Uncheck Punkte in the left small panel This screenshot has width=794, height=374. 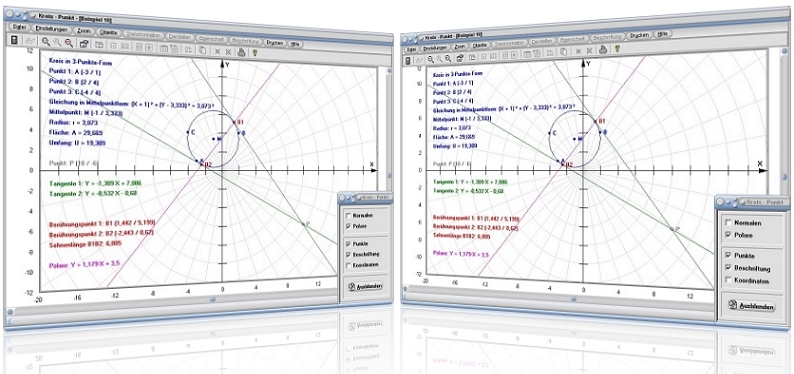(347, 243)
